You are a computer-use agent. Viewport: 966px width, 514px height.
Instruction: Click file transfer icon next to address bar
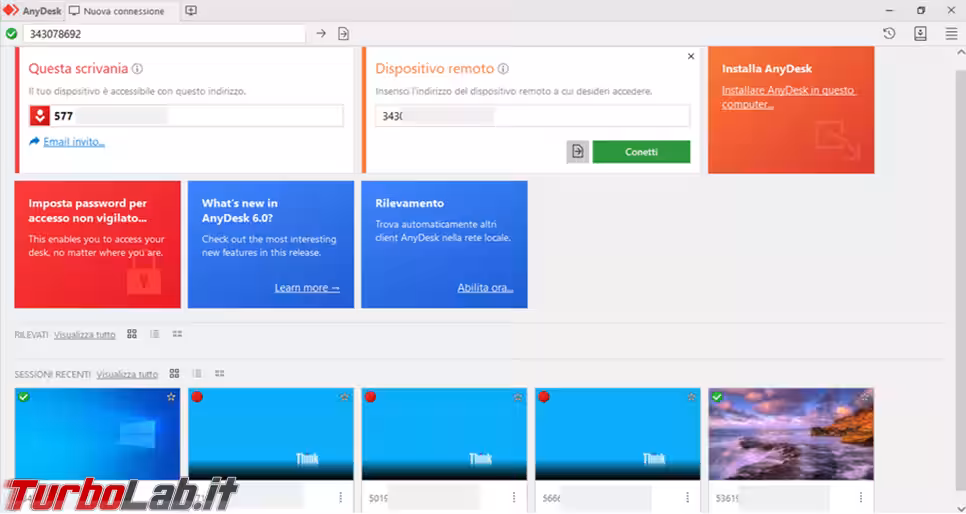click(x=343, y=34)
